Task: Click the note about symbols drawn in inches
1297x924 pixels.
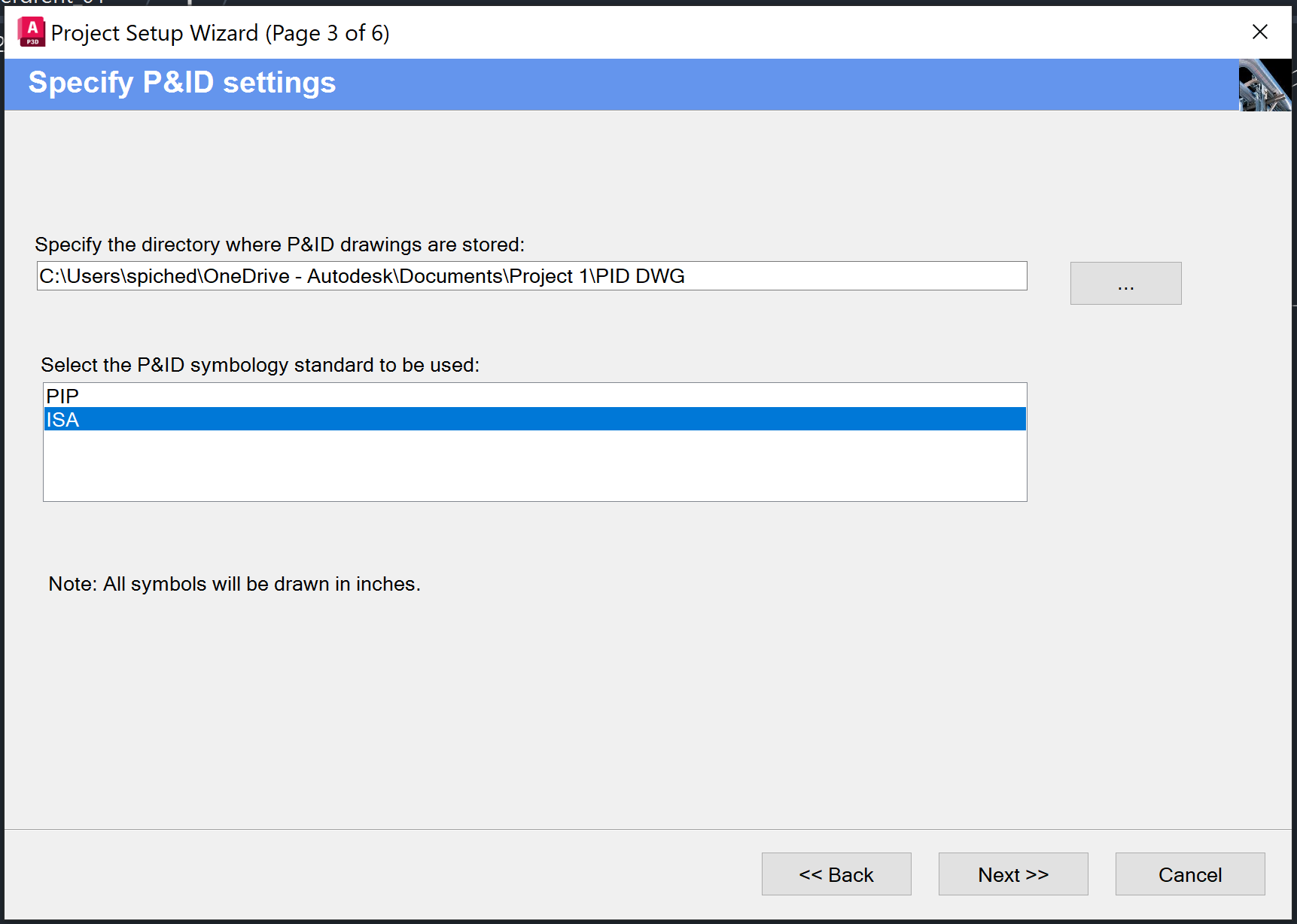Action: coord(234,584)
